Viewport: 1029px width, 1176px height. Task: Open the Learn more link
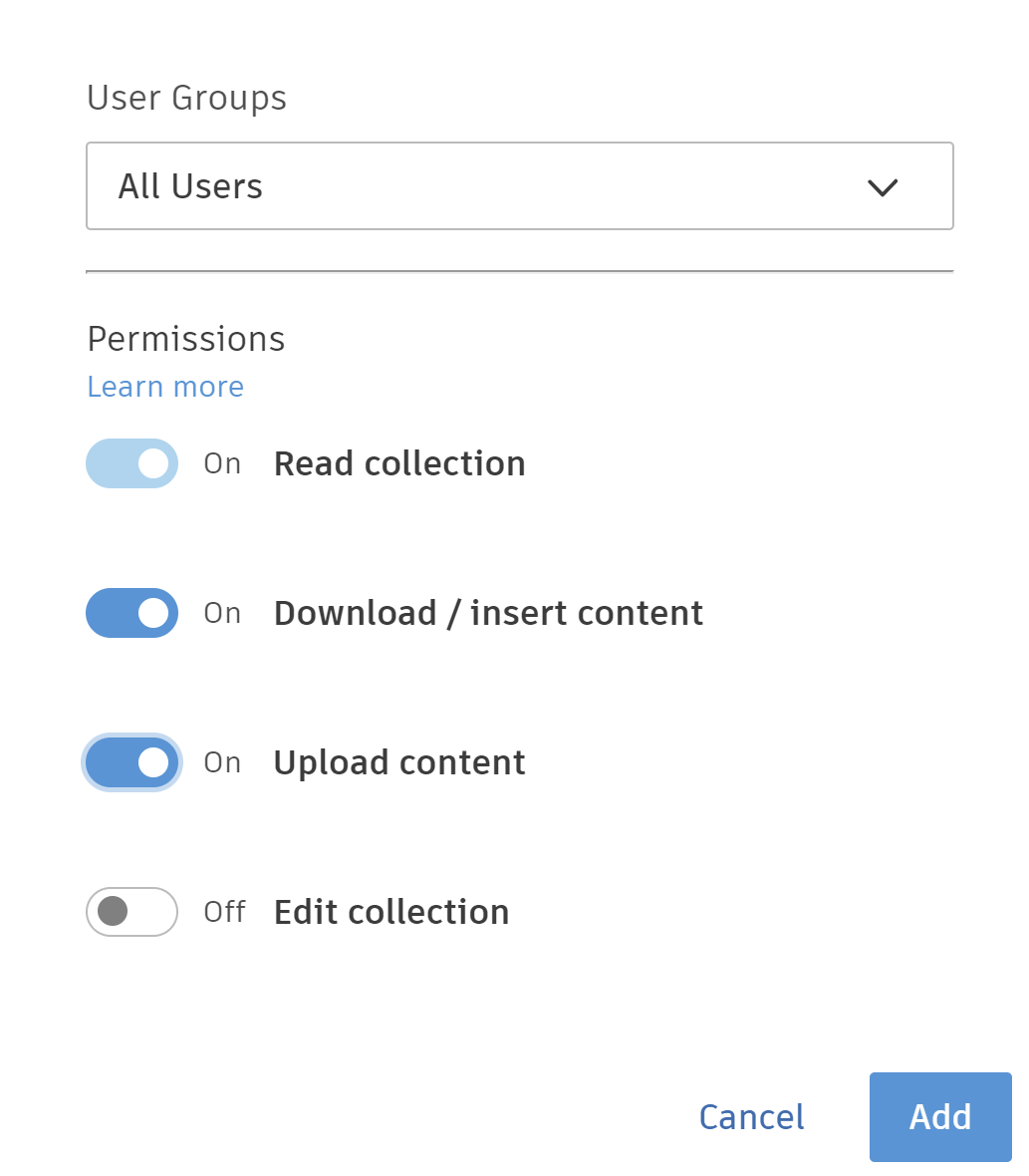tap(165, 387)
